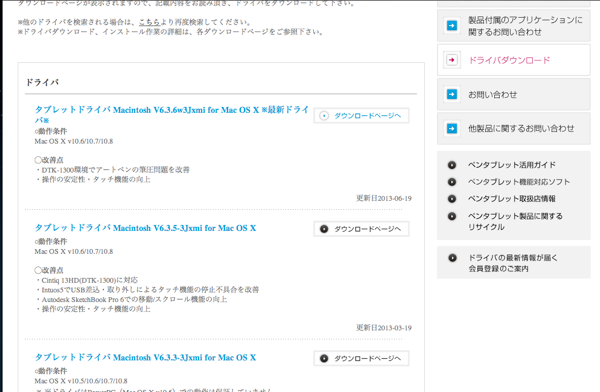Screen dimensions: 600x392
Task: Open download page for V6.3.6w3Jxmi driver
Action: tap(361, 116)
